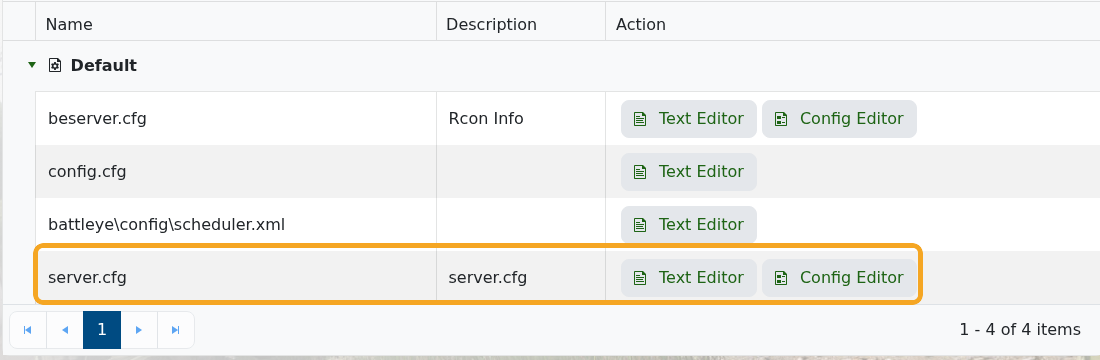1100x360 pixels.
Task: Click the Action column header
Action: [853, 24]
